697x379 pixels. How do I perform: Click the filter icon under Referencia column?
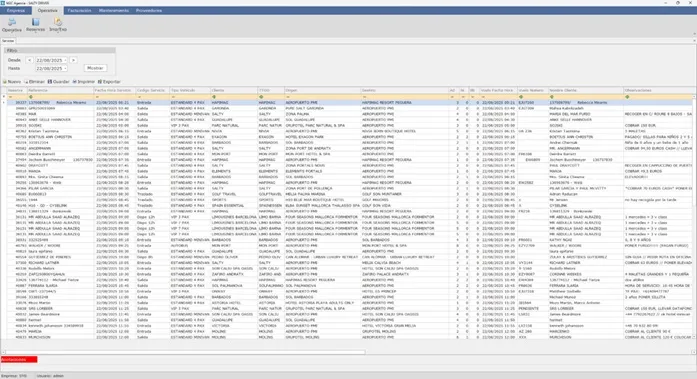[31, 96]
